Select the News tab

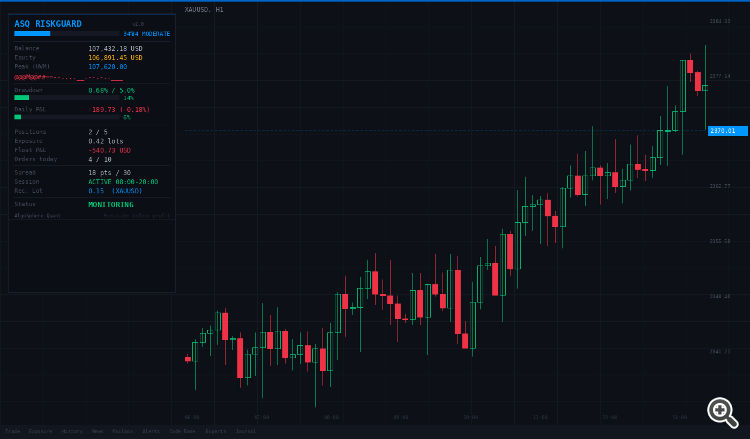pyautogui.click(x=97, y=431)
